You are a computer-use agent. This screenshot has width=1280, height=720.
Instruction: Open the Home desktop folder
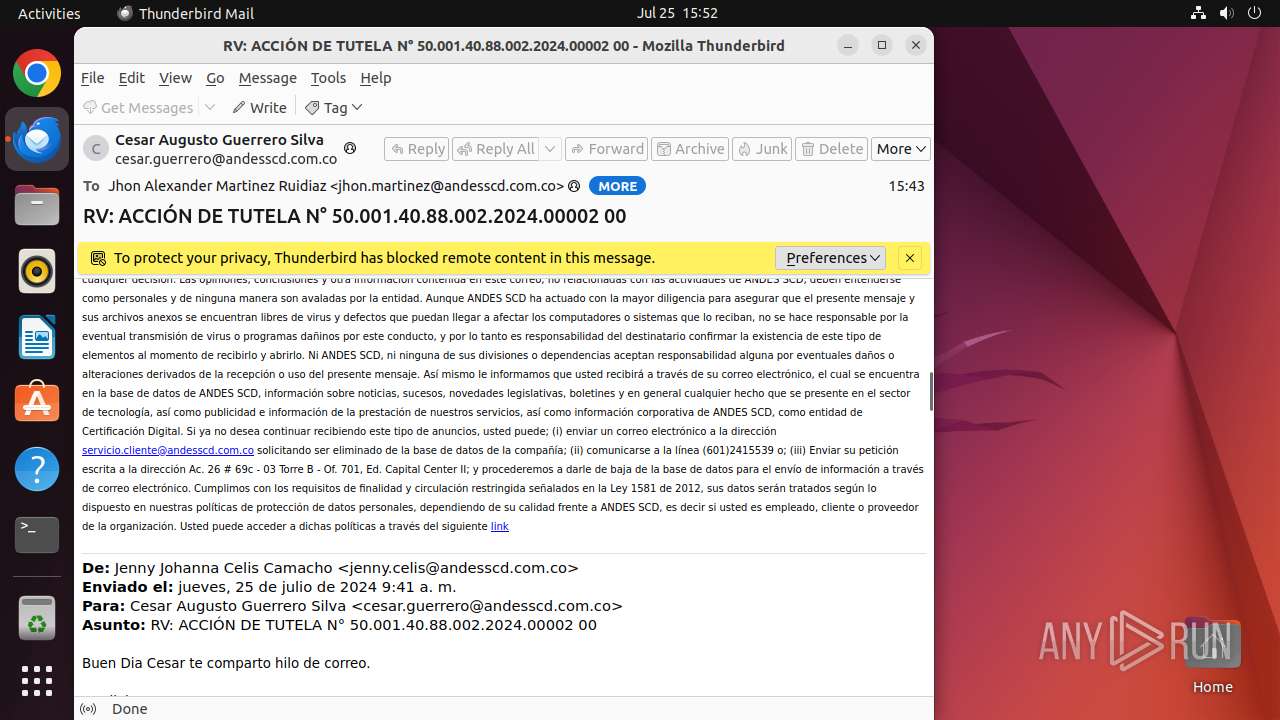point(1212,655)
